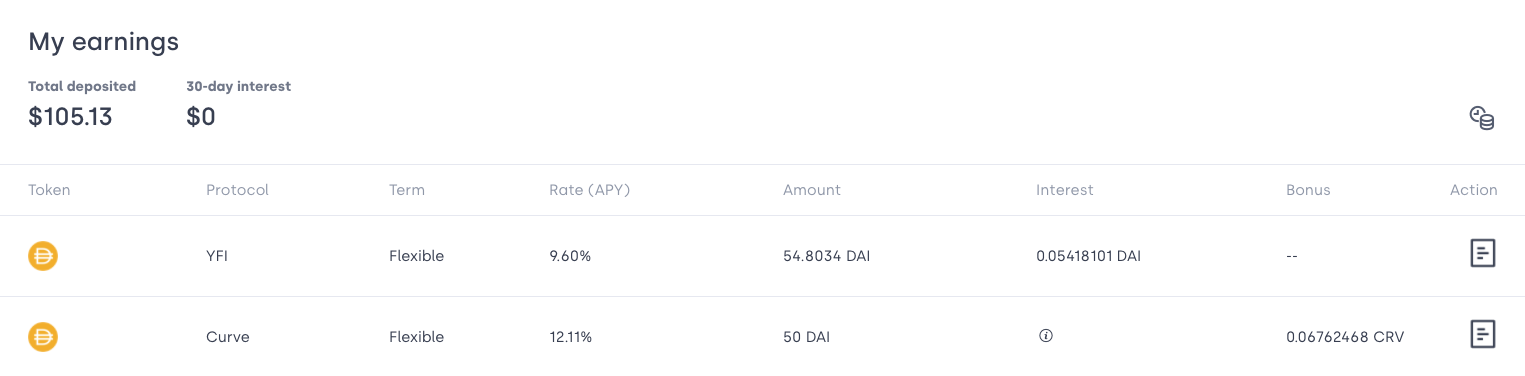Open details document icon for YFI row
Viewport: 1525px width, 376px height.
tap(1483, 254)
